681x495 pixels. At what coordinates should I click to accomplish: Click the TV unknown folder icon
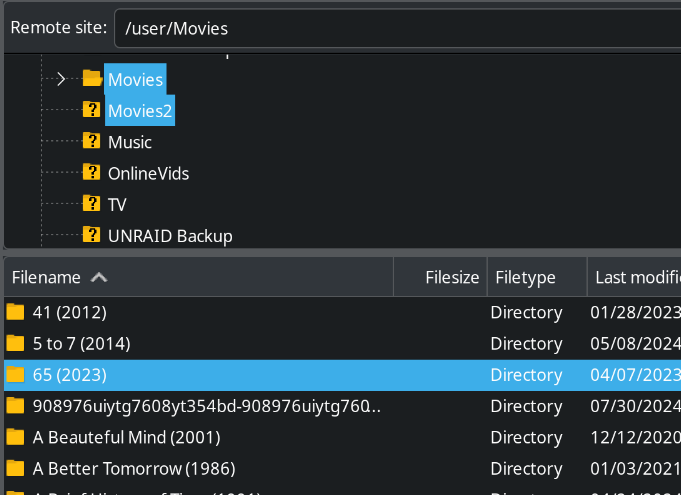(91, 204)
